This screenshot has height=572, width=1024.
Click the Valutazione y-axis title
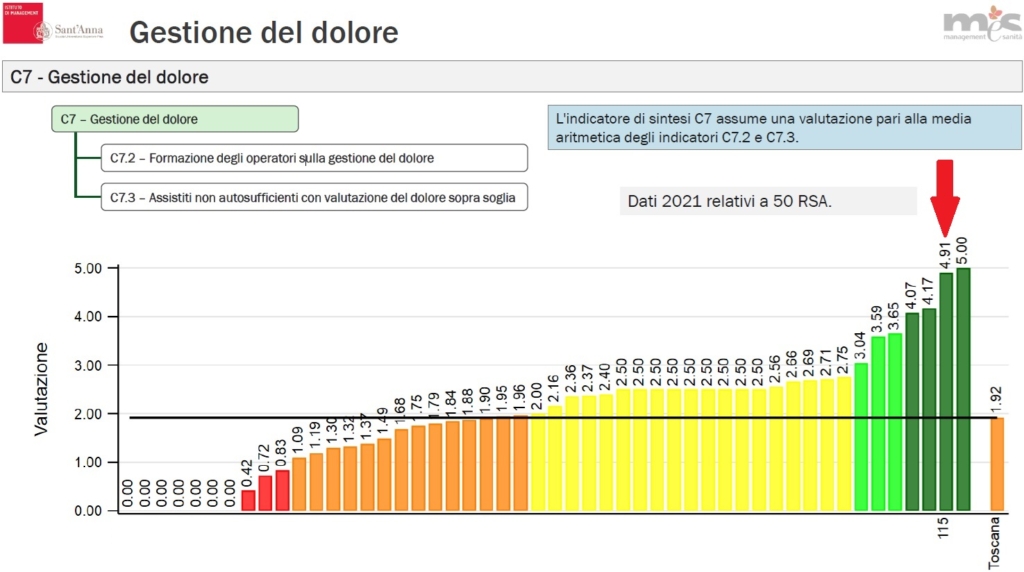tap(41, 389)
